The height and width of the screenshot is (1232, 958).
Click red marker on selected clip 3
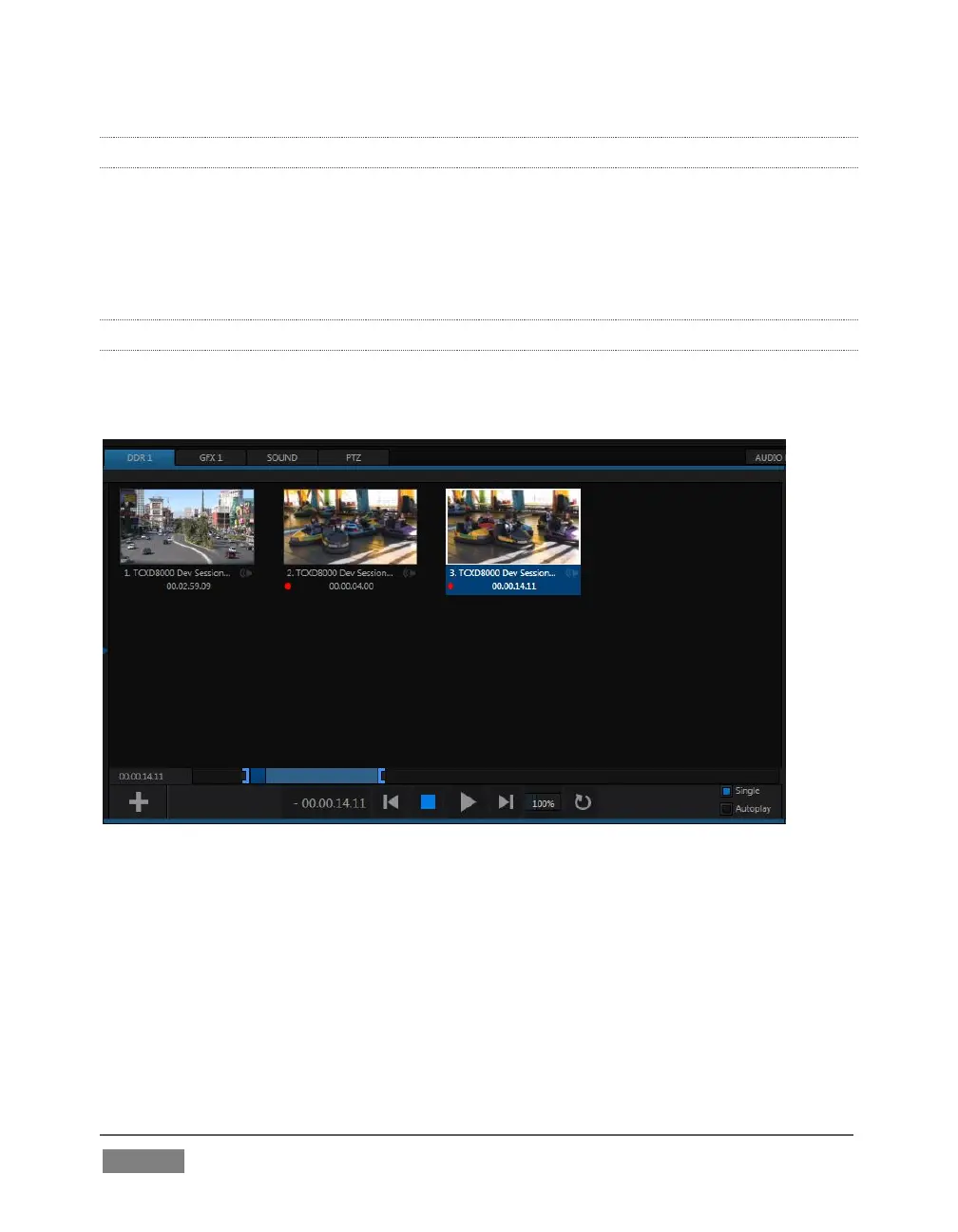(x=451, y=587)
